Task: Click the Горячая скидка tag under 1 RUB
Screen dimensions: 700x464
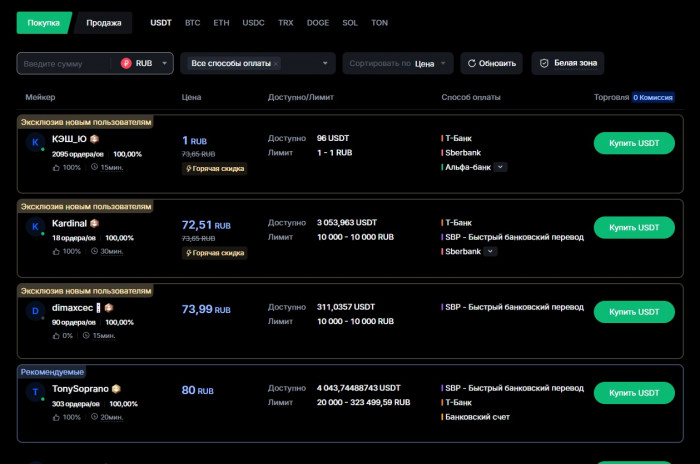Action: pos(215,169)
